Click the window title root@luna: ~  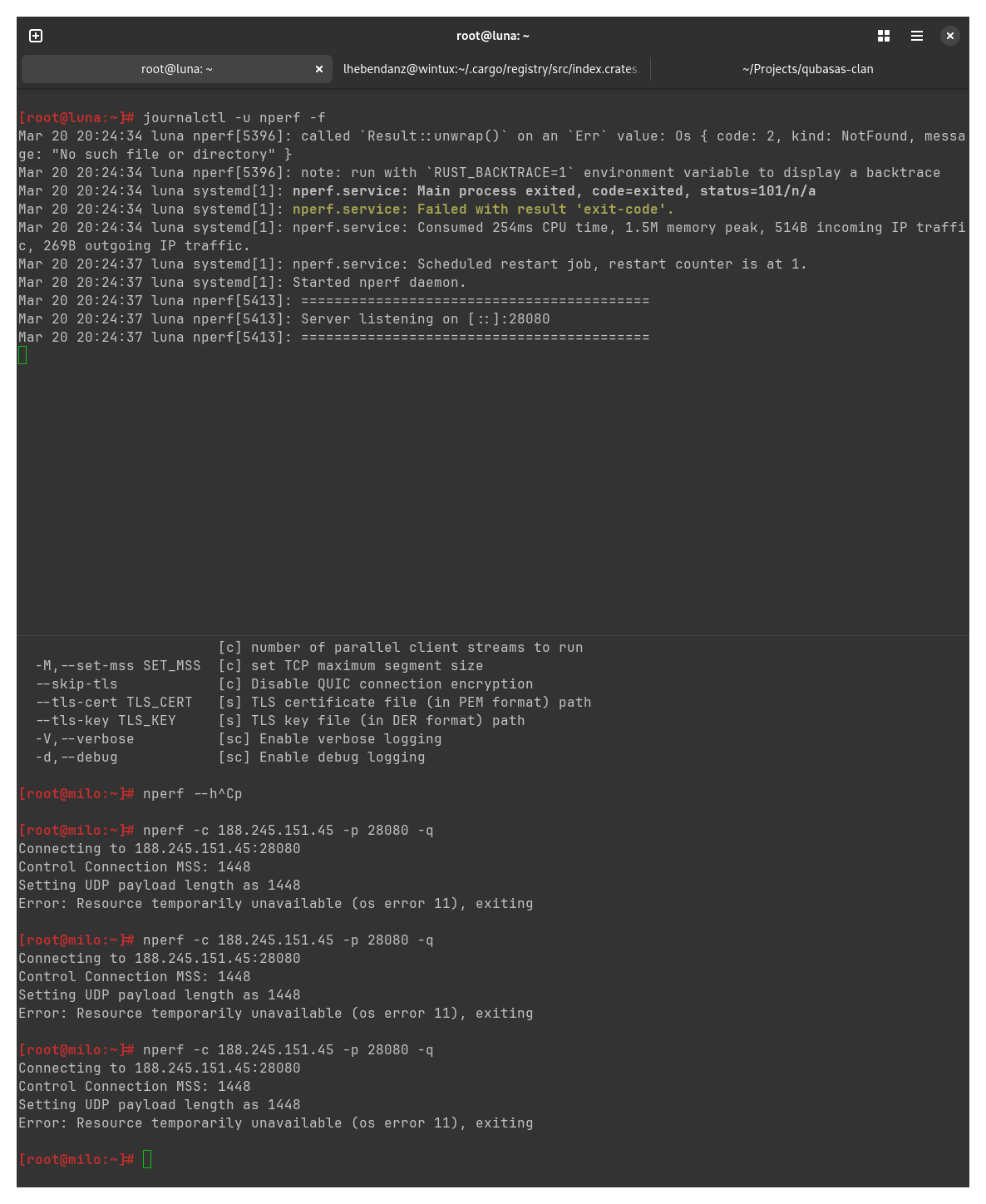pyautogui.click(x=492, y=36)
